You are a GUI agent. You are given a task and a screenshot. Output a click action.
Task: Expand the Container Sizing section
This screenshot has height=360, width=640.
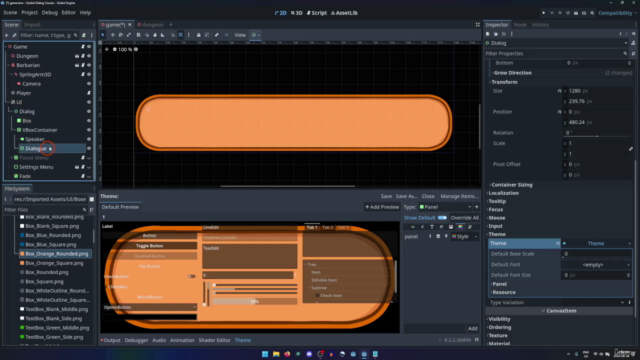pos(511,185)
